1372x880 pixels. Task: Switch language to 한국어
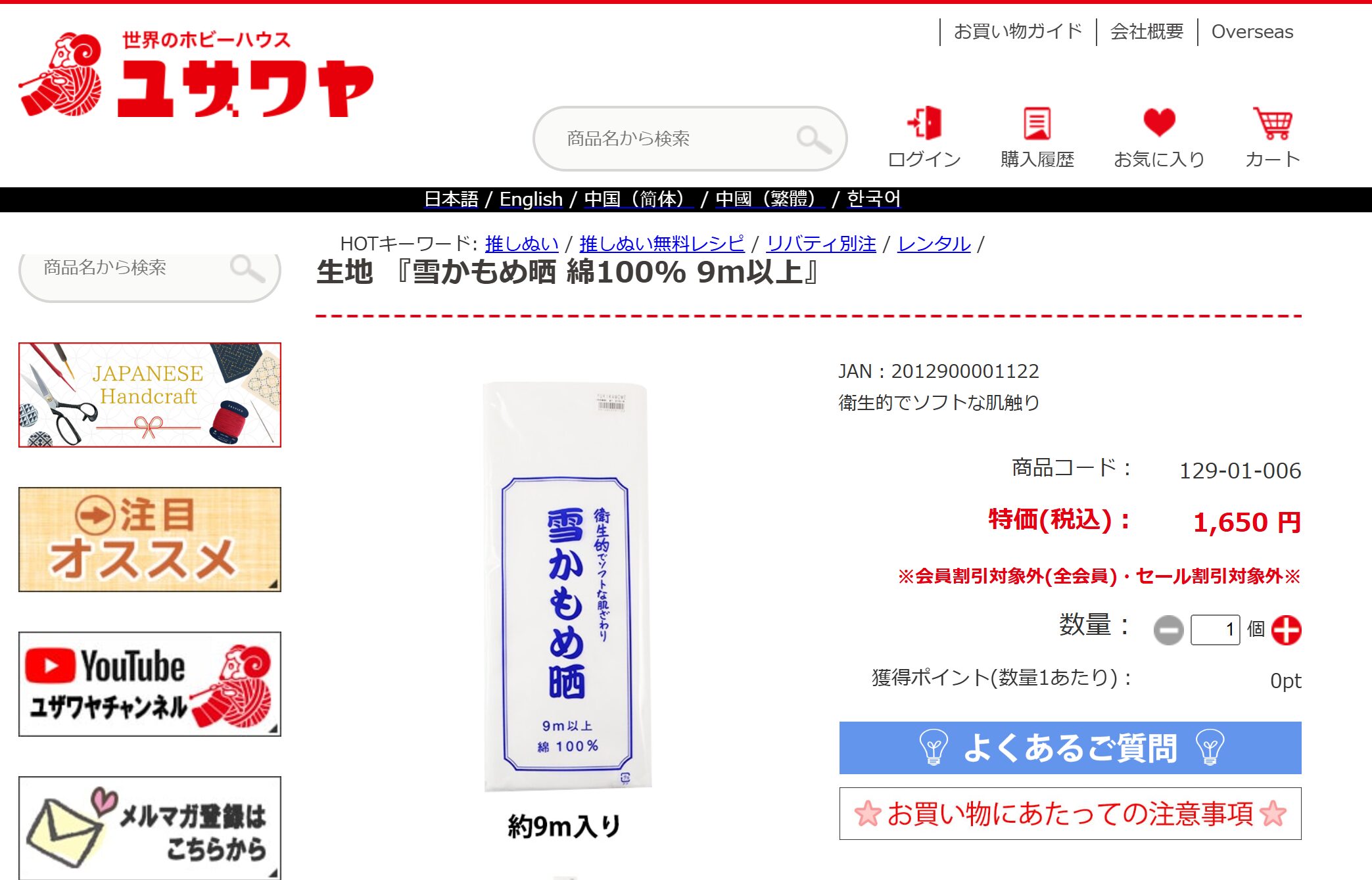pyautogui.click(x=874, y=199)
